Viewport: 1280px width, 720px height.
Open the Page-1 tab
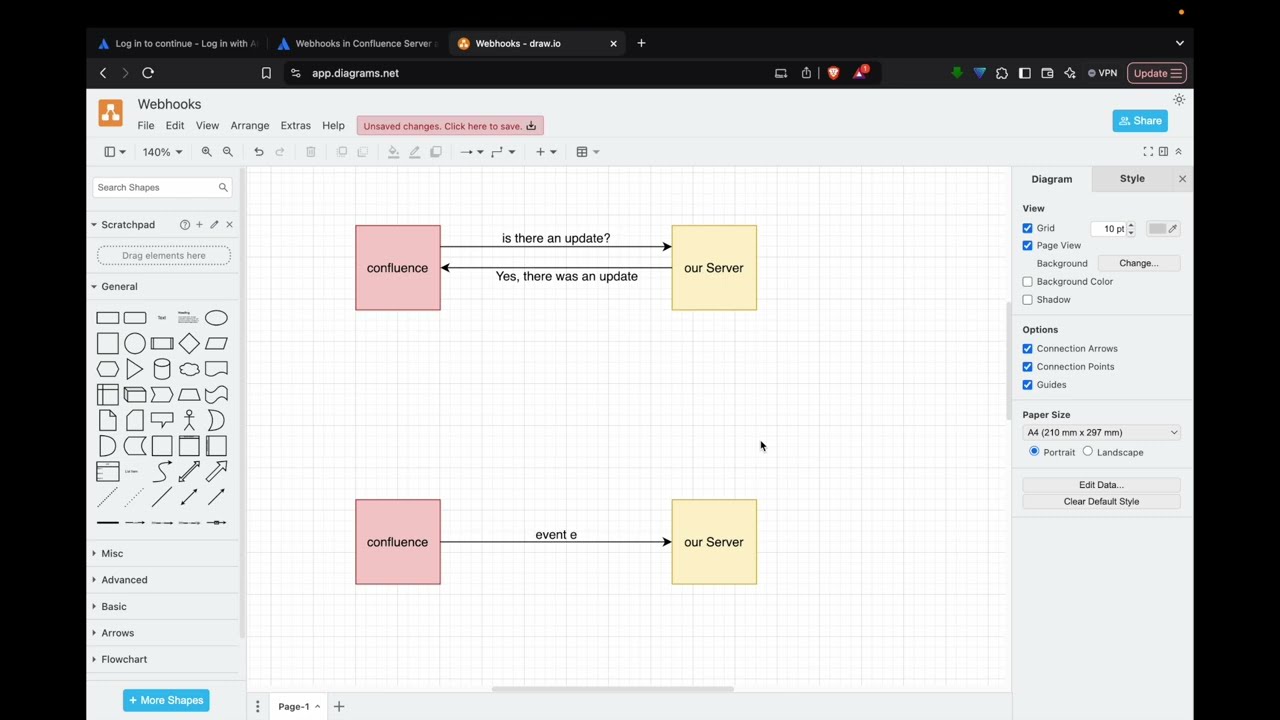(299, 707)
